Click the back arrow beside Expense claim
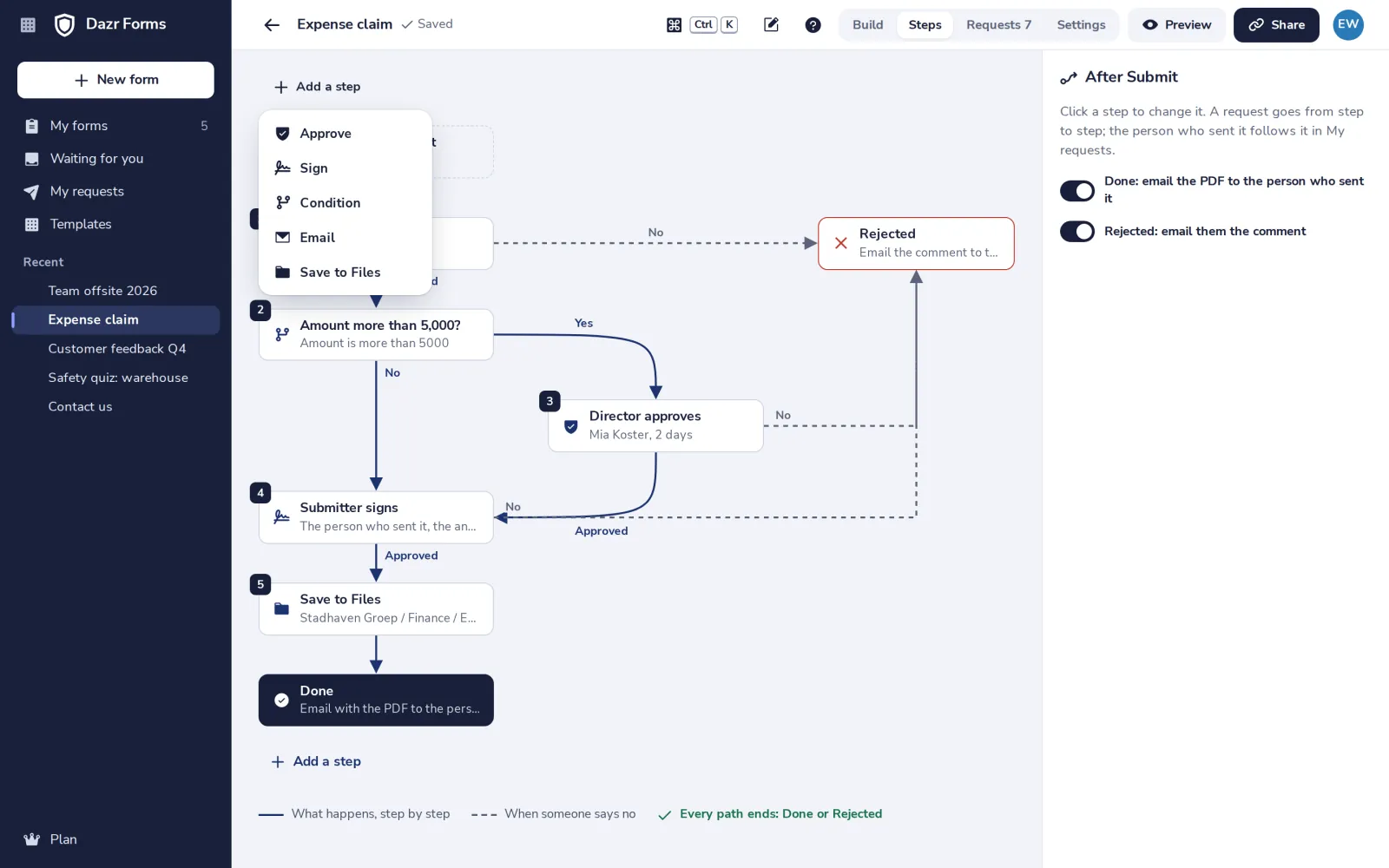 (272, 24)
